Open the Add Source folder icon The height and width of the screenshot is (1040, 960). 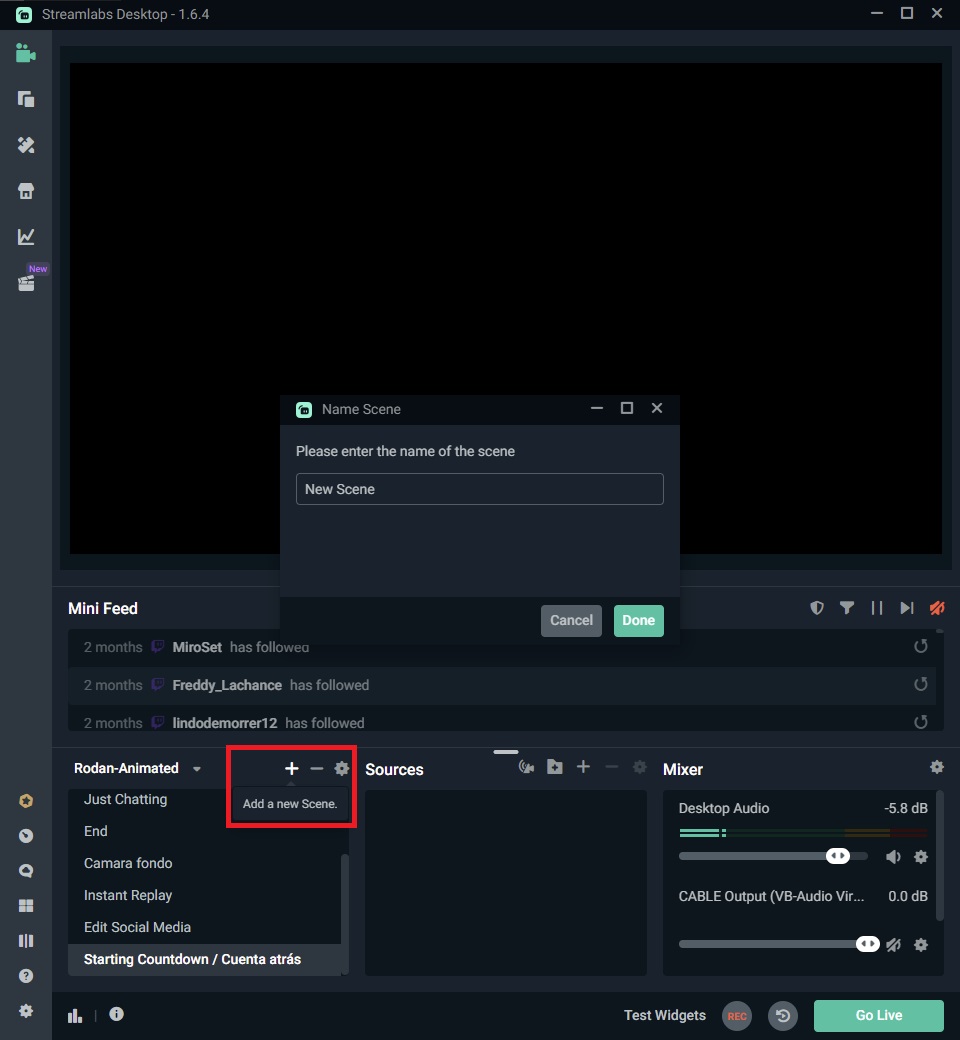pyautogui.click(x=555, y=767)
